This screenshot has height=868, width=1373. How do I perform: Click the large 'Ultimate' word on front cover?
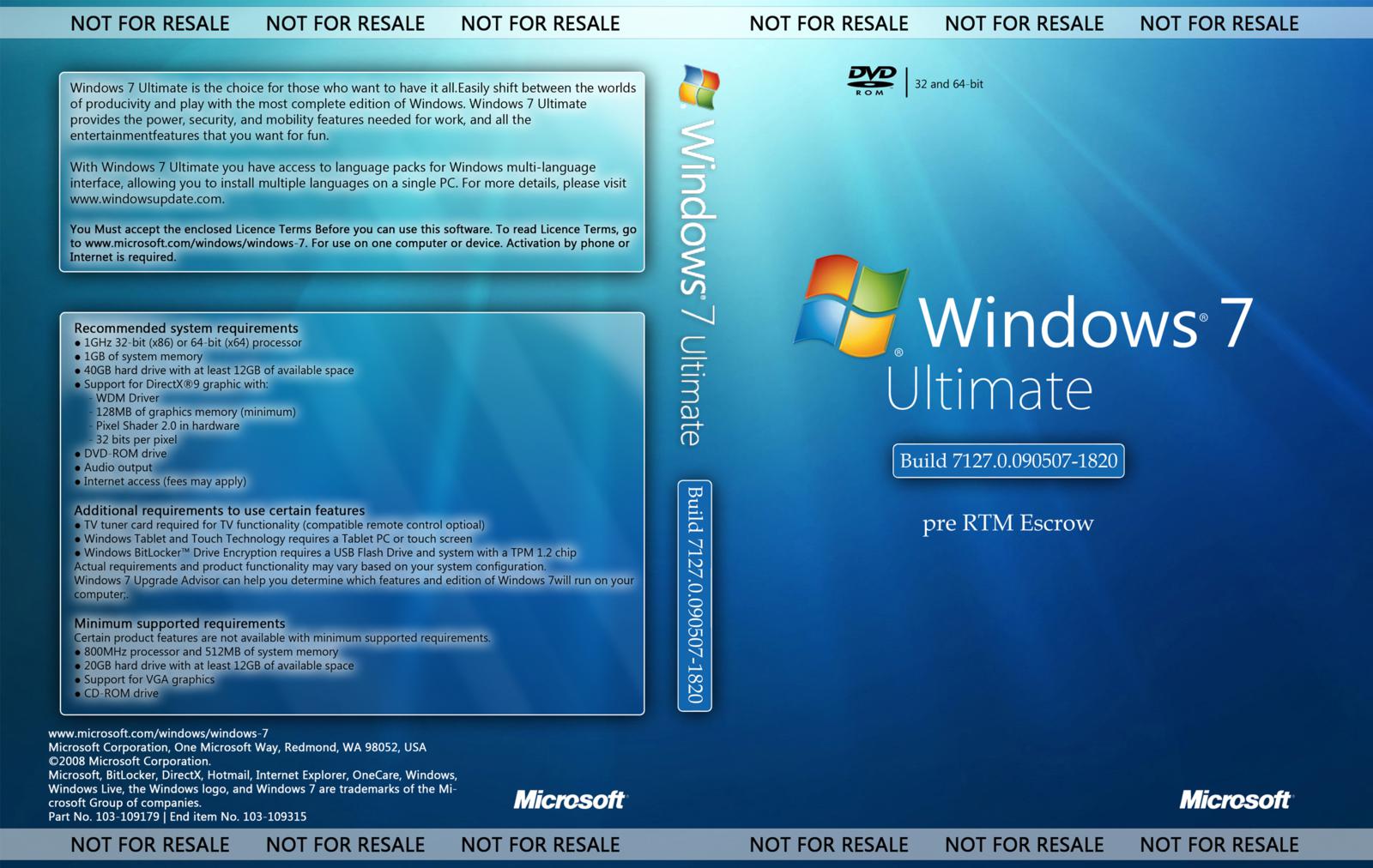[989, 389]
